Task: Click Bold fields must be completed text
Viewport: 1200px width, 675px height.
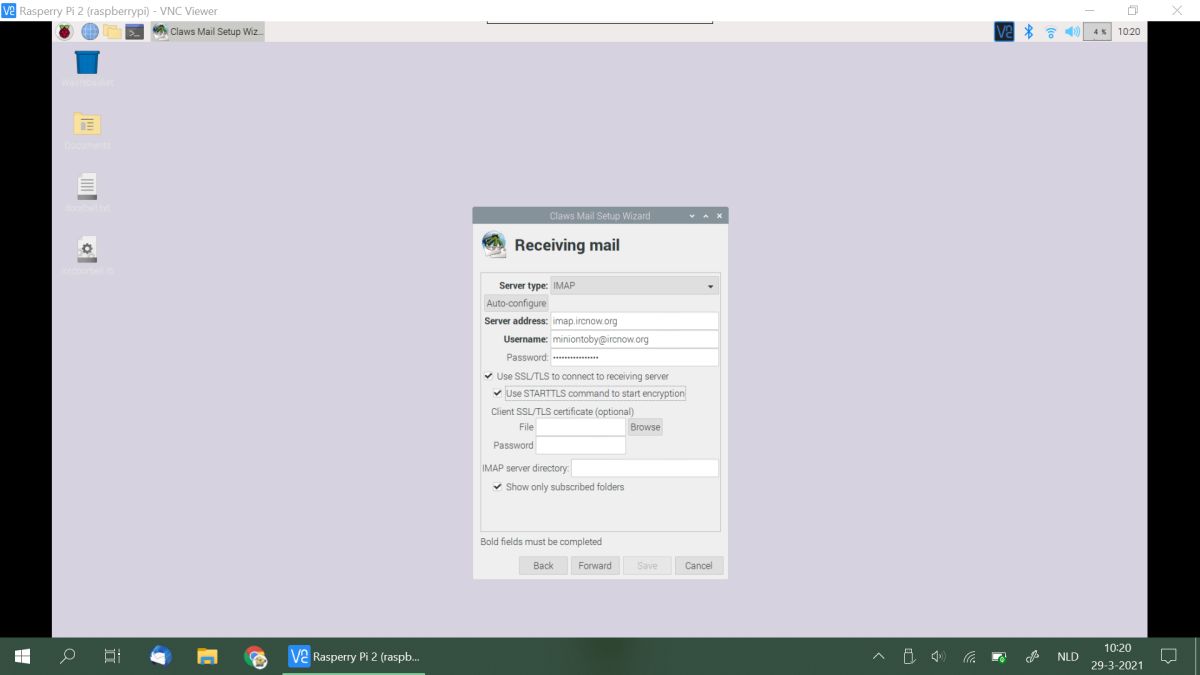Action: [x=541, y=542]
